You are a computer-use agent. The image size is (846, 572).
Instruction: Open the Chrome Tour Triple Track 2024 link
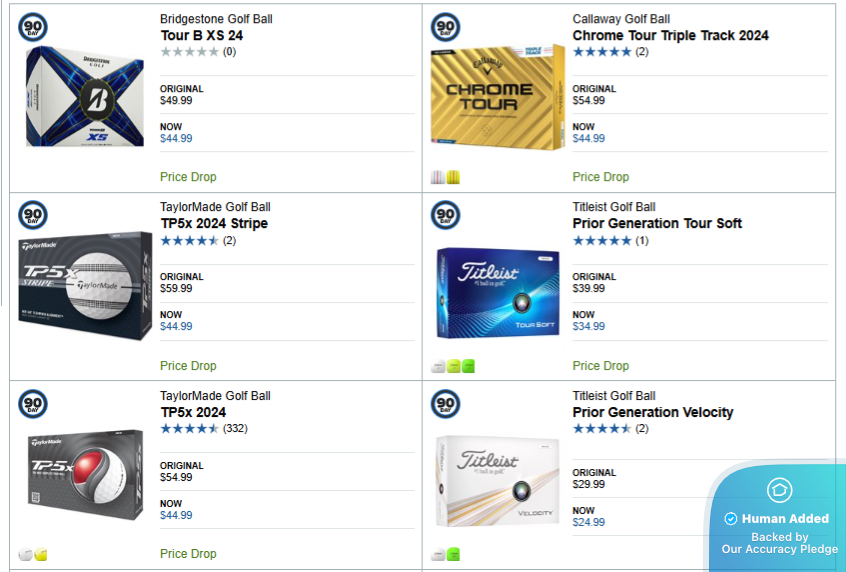pos(670,35)
